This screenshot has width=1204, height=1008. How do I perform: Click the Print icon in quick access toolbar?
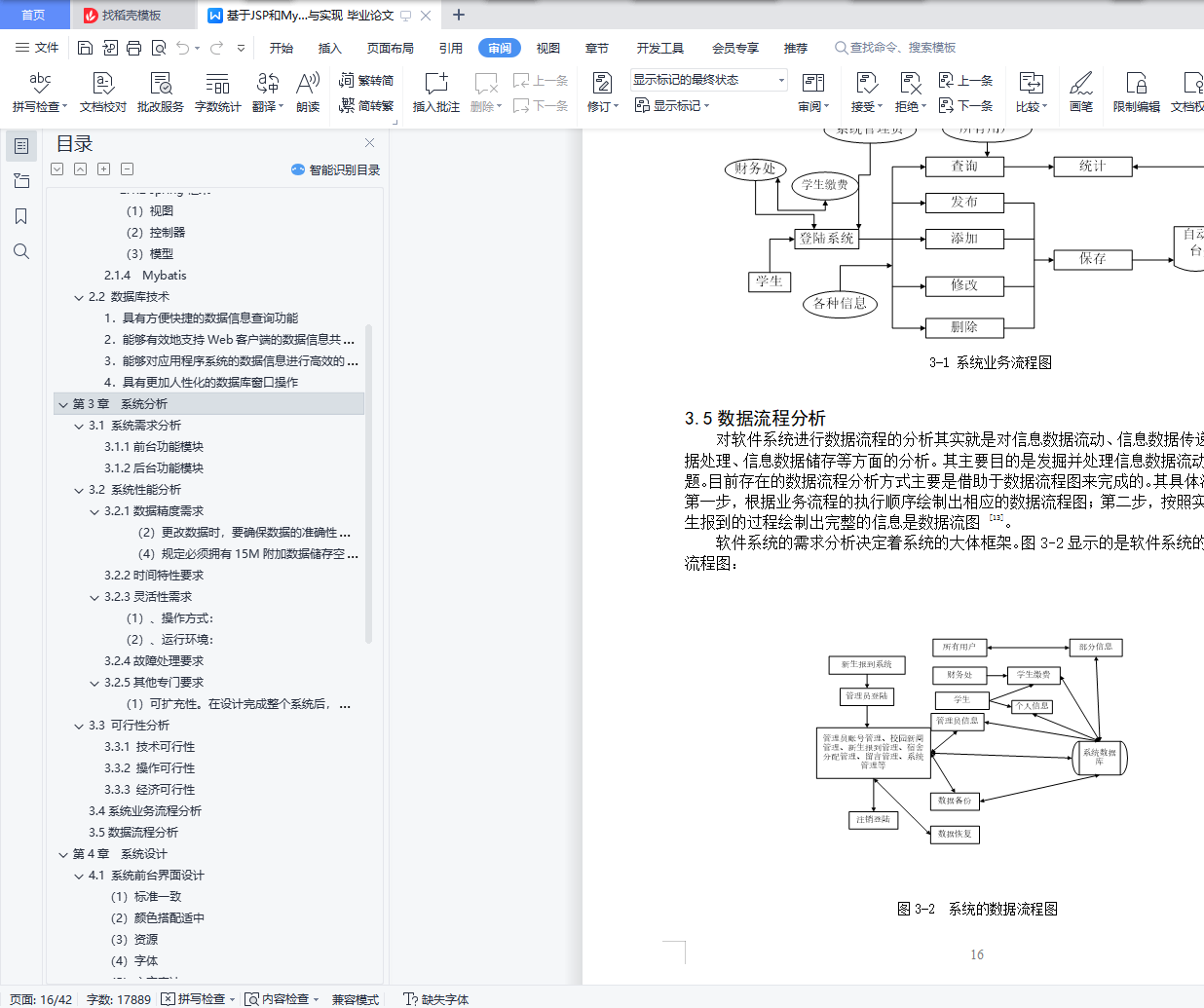click(133, 48)
